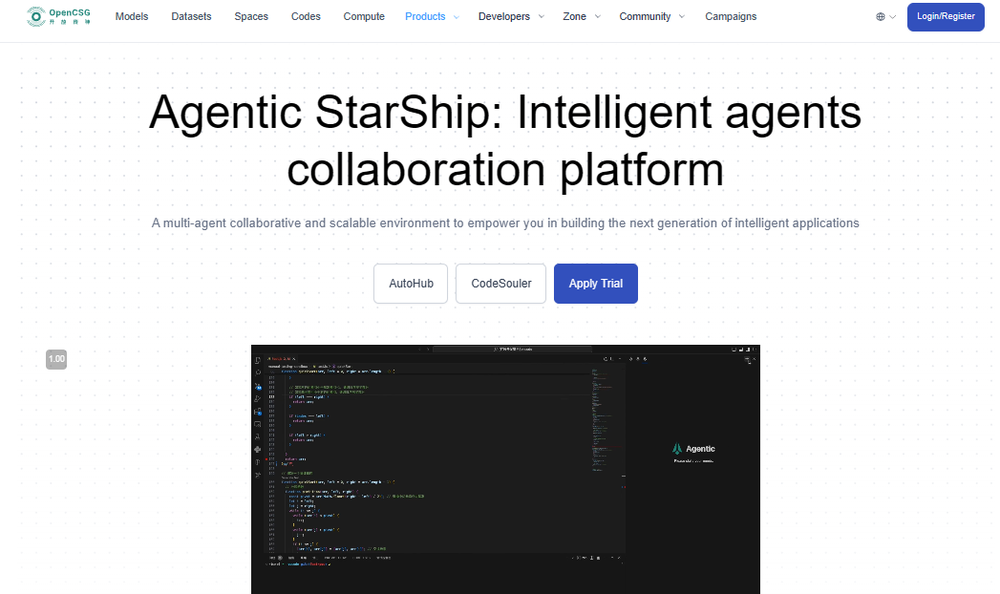
Task: Click the CodeSouler button
Action: [501, 283]
